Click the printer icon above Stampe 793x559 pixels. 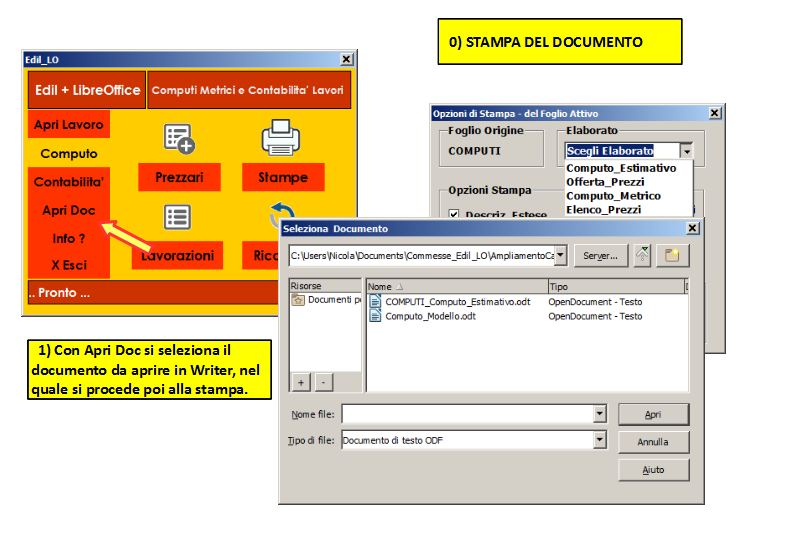(x=281, y=137)
